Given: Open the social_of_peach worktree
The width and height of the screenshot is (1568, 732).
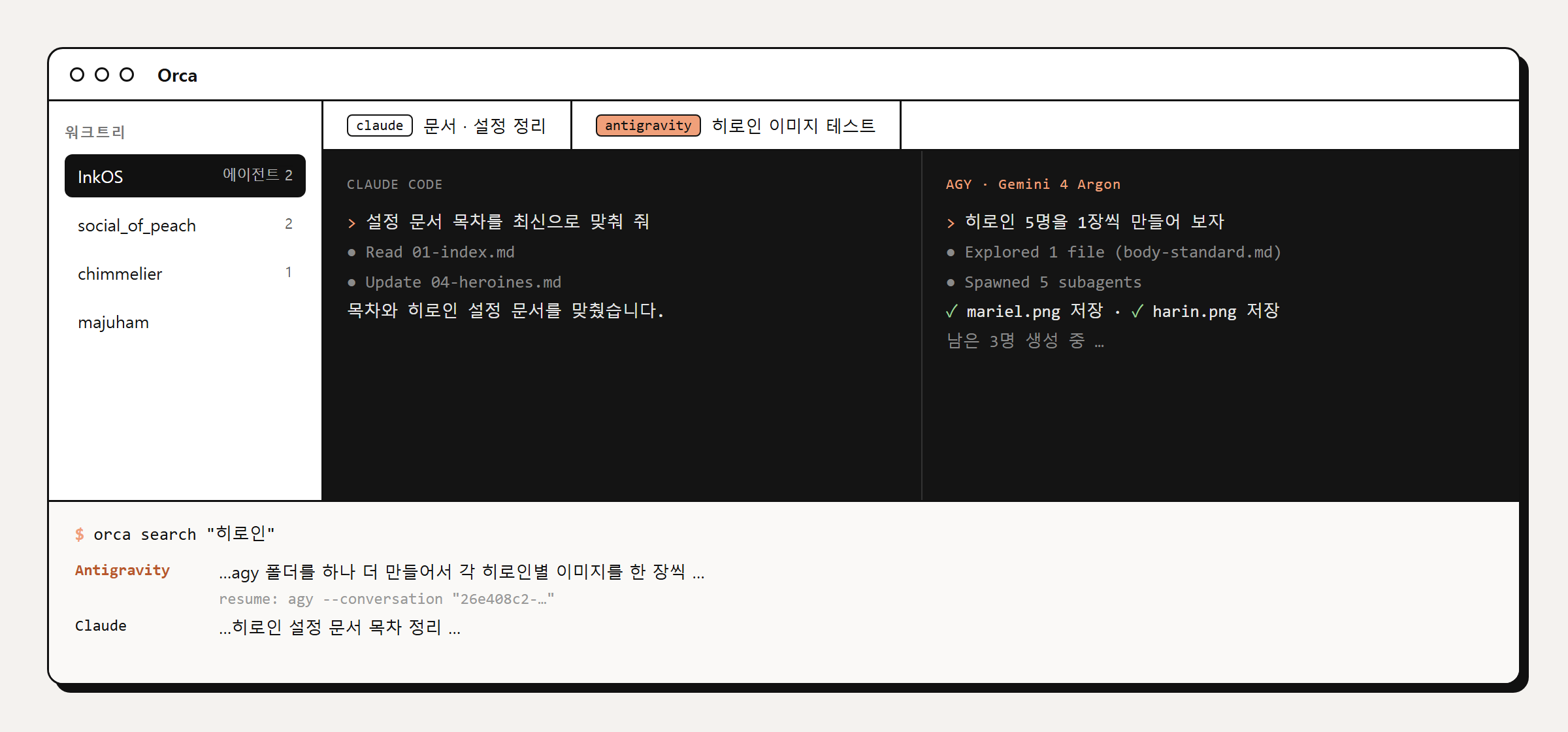Looking at the screenshot, I should tap(185, 225).
